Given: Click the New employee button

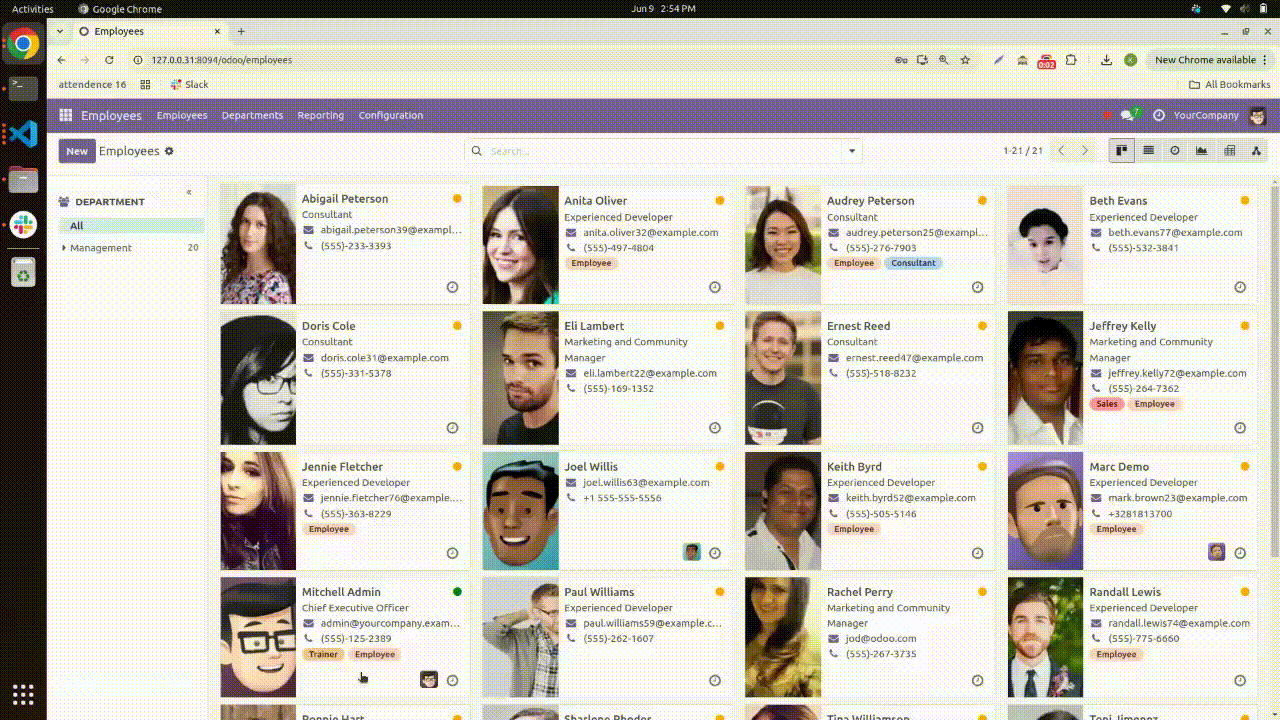Looking at the screenshot, I should (x=77, y=151).
